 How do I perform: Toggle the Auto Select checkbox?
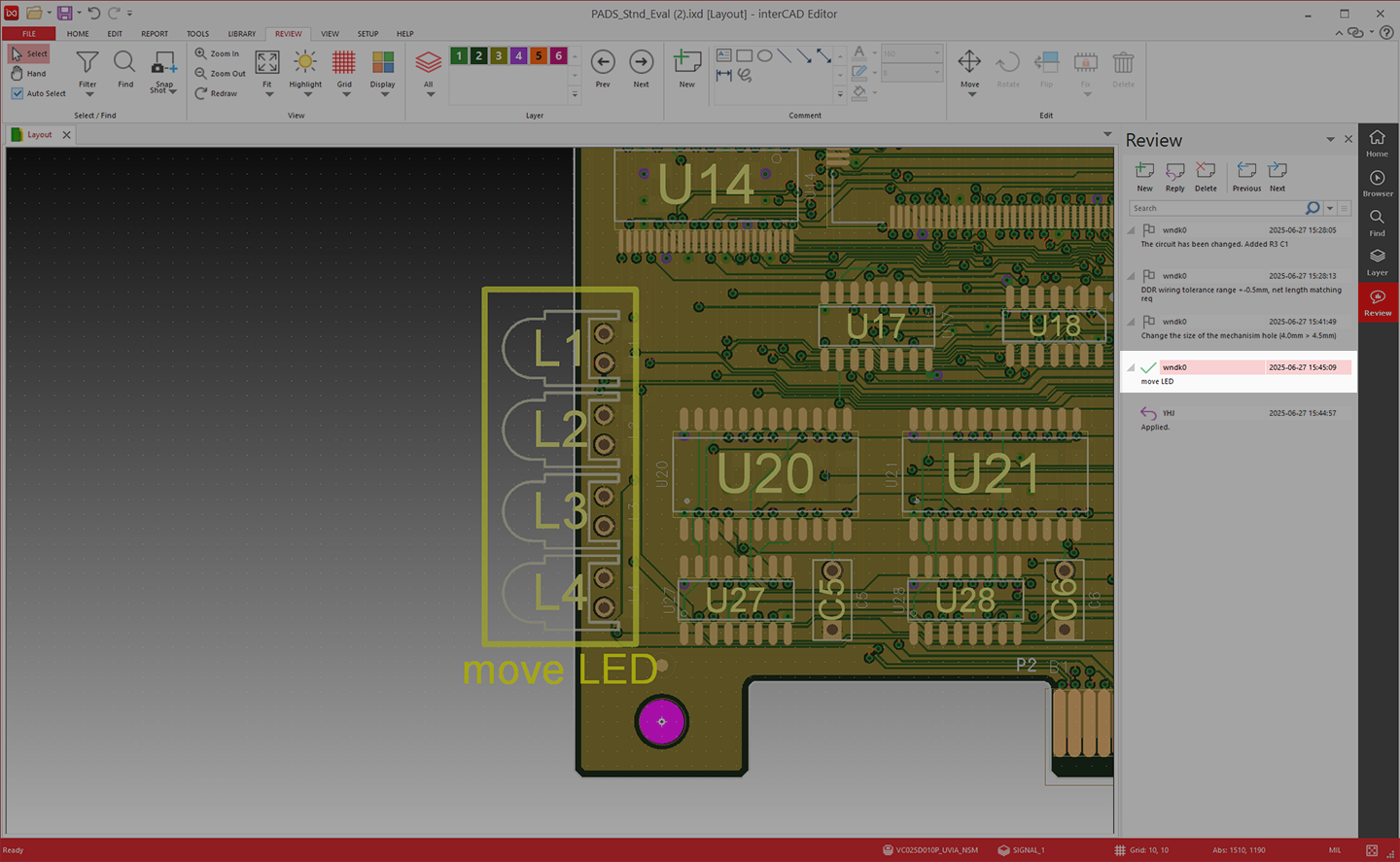[x=17, y=93]
